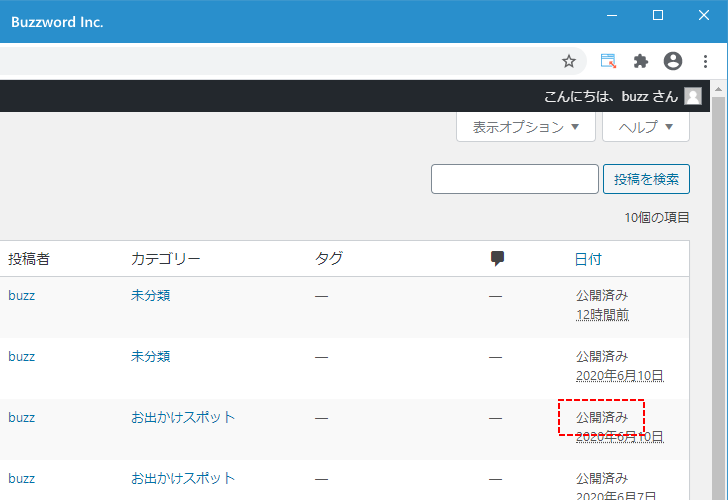Minimize the Buzzword Inc. window
Image resolution: width=728 pixels, height=500 pixels.
tap(612, 15)
